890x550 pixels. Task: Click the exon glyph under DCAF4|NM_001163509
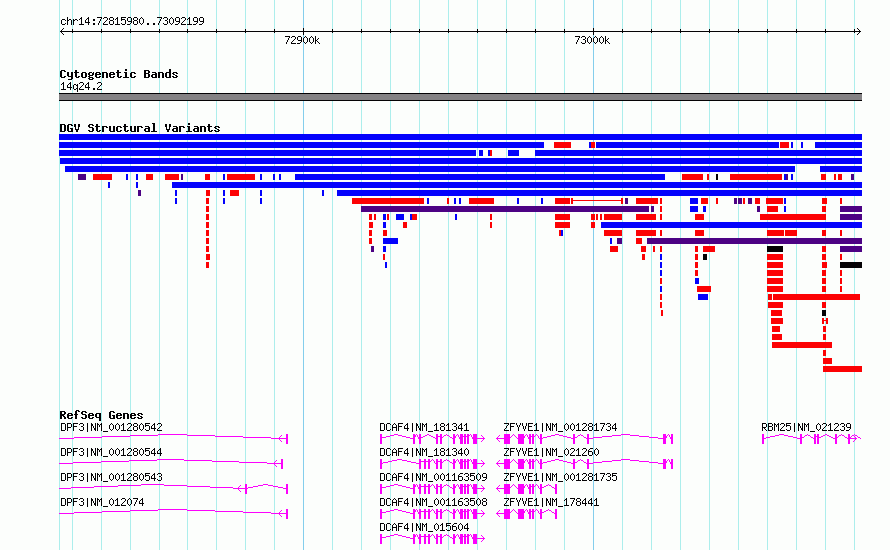pyautogui.click(x=433, y=489)
